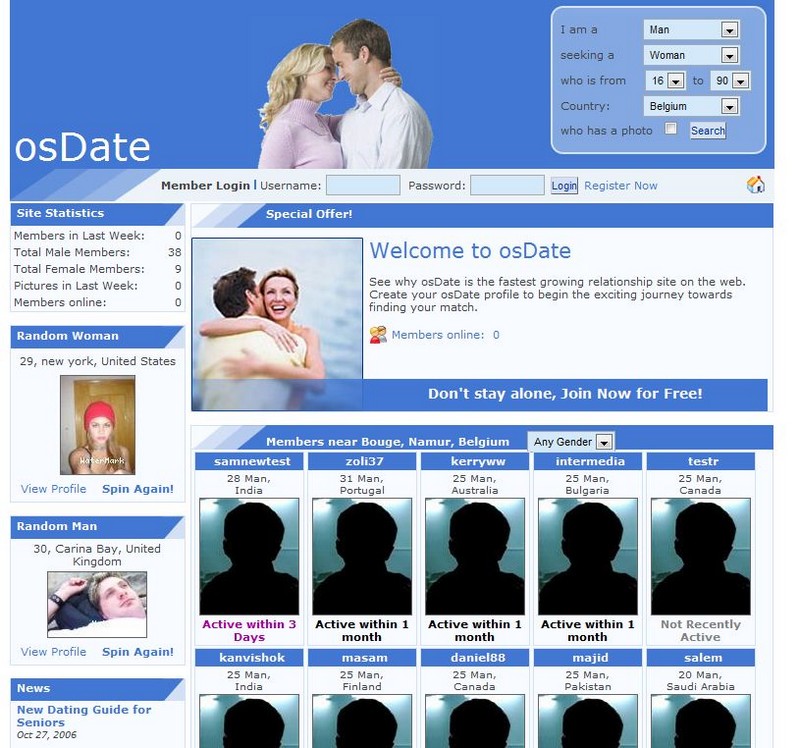Click the members online people icon

pos(378,335)
